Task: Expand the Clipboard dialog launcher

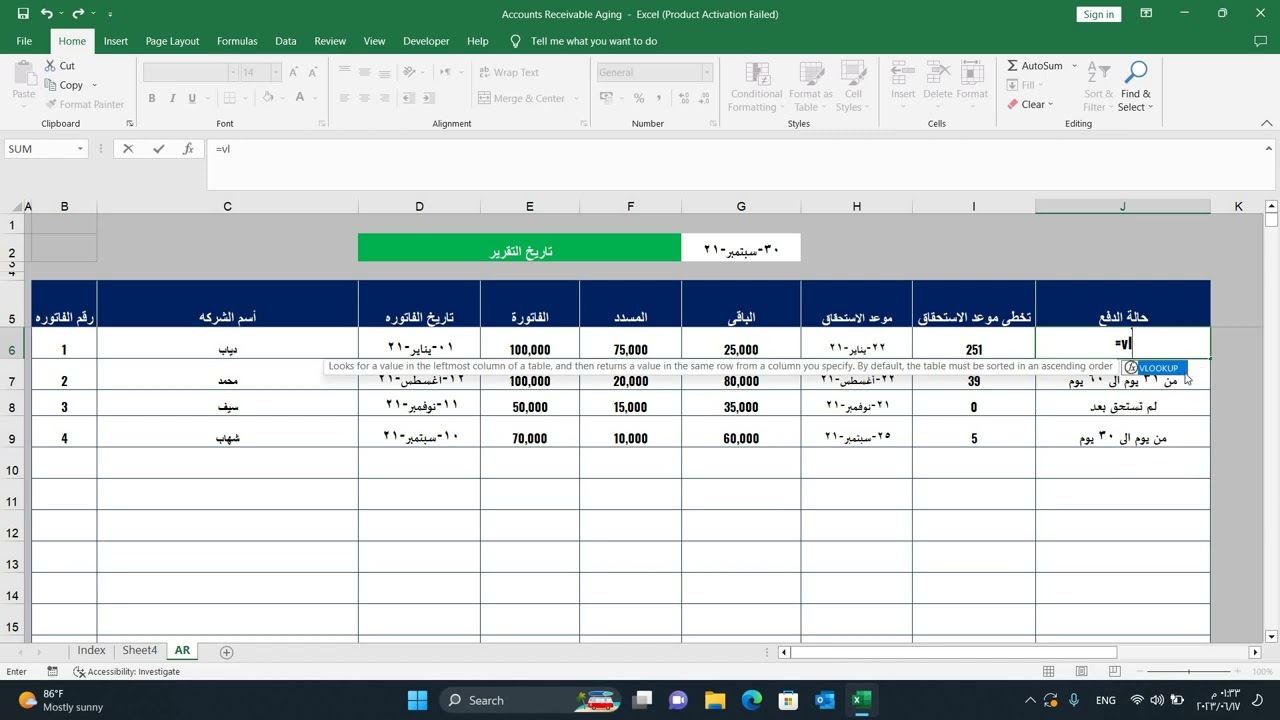Action: pos(130,123)
